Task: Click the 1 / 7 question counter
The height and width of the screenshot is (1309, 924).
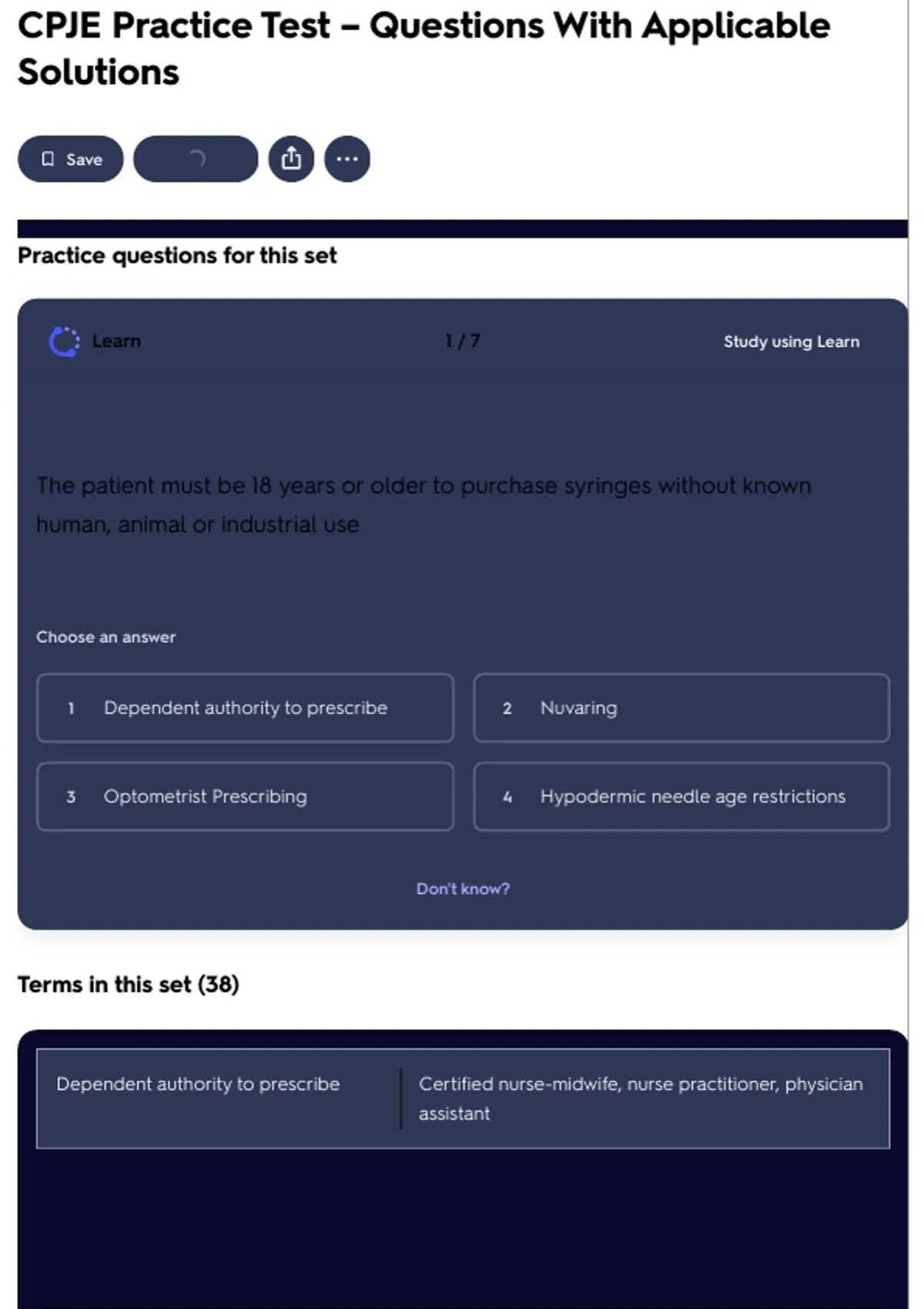Action: pos(463,341)
